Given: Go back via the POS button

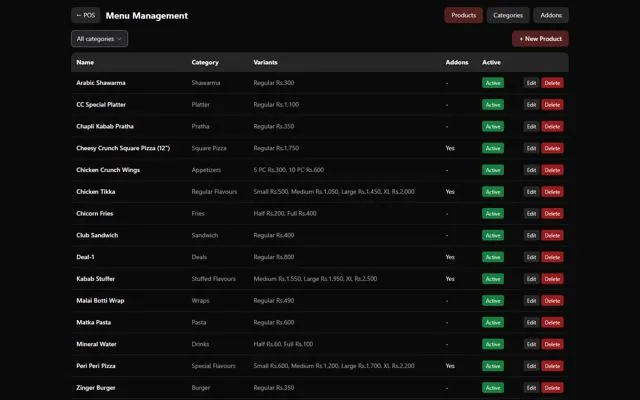Looking at the screenshot, I should click(86, 15).
